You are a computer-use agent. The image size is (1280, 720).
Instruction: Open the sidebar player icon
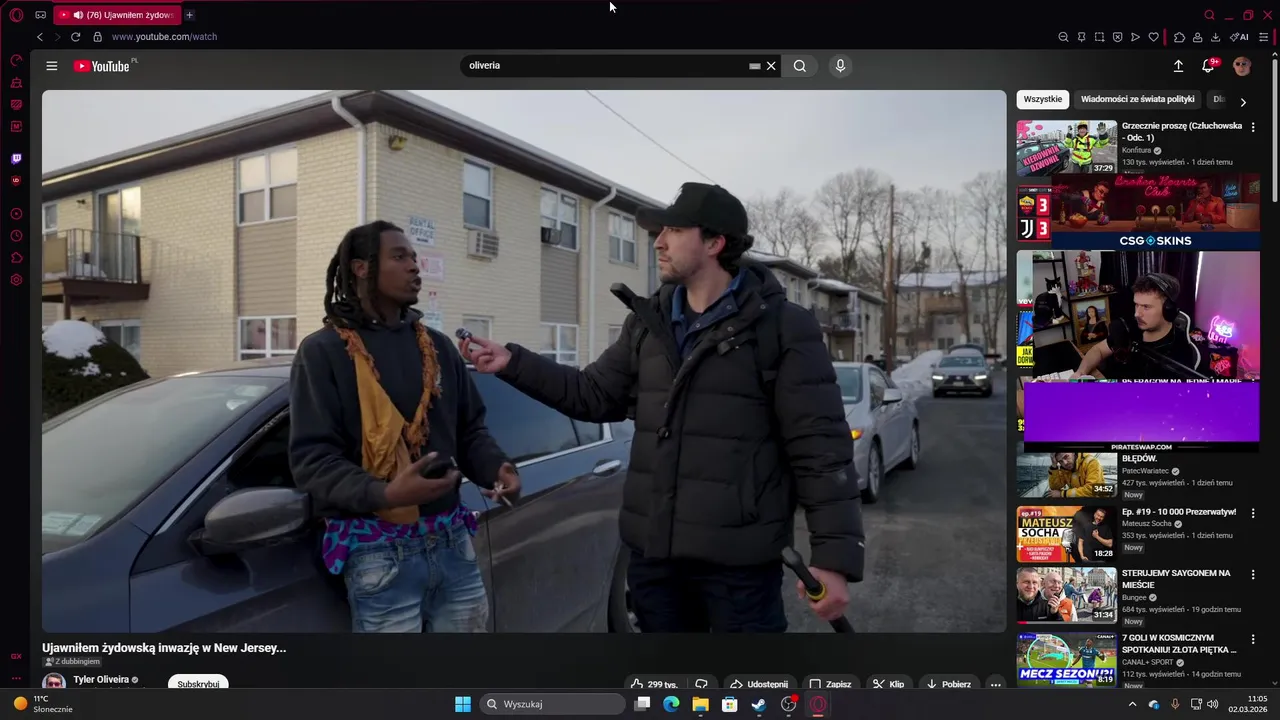16,214
